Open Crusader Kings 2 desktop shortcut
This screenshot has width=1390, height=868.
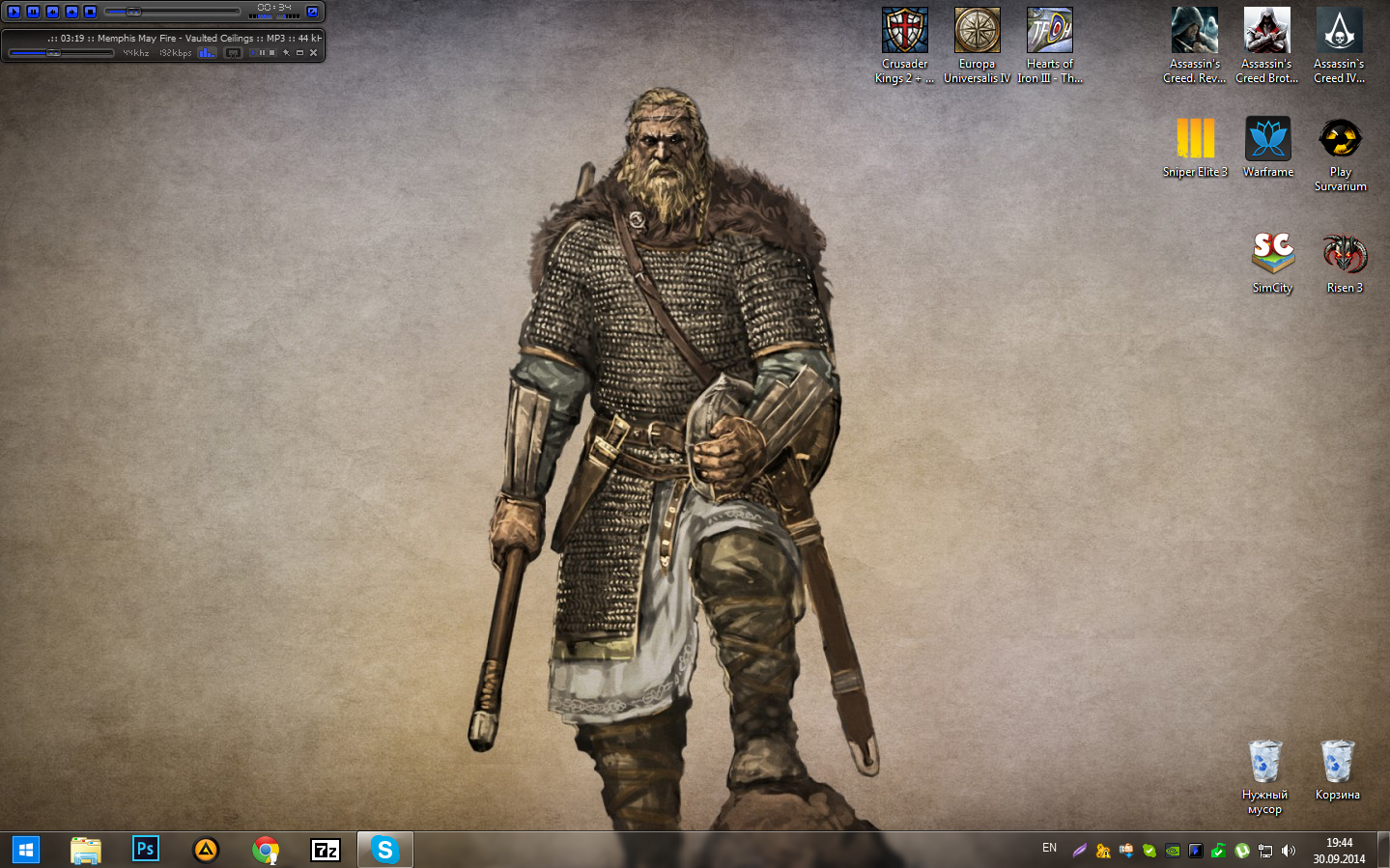coord(905,45)
